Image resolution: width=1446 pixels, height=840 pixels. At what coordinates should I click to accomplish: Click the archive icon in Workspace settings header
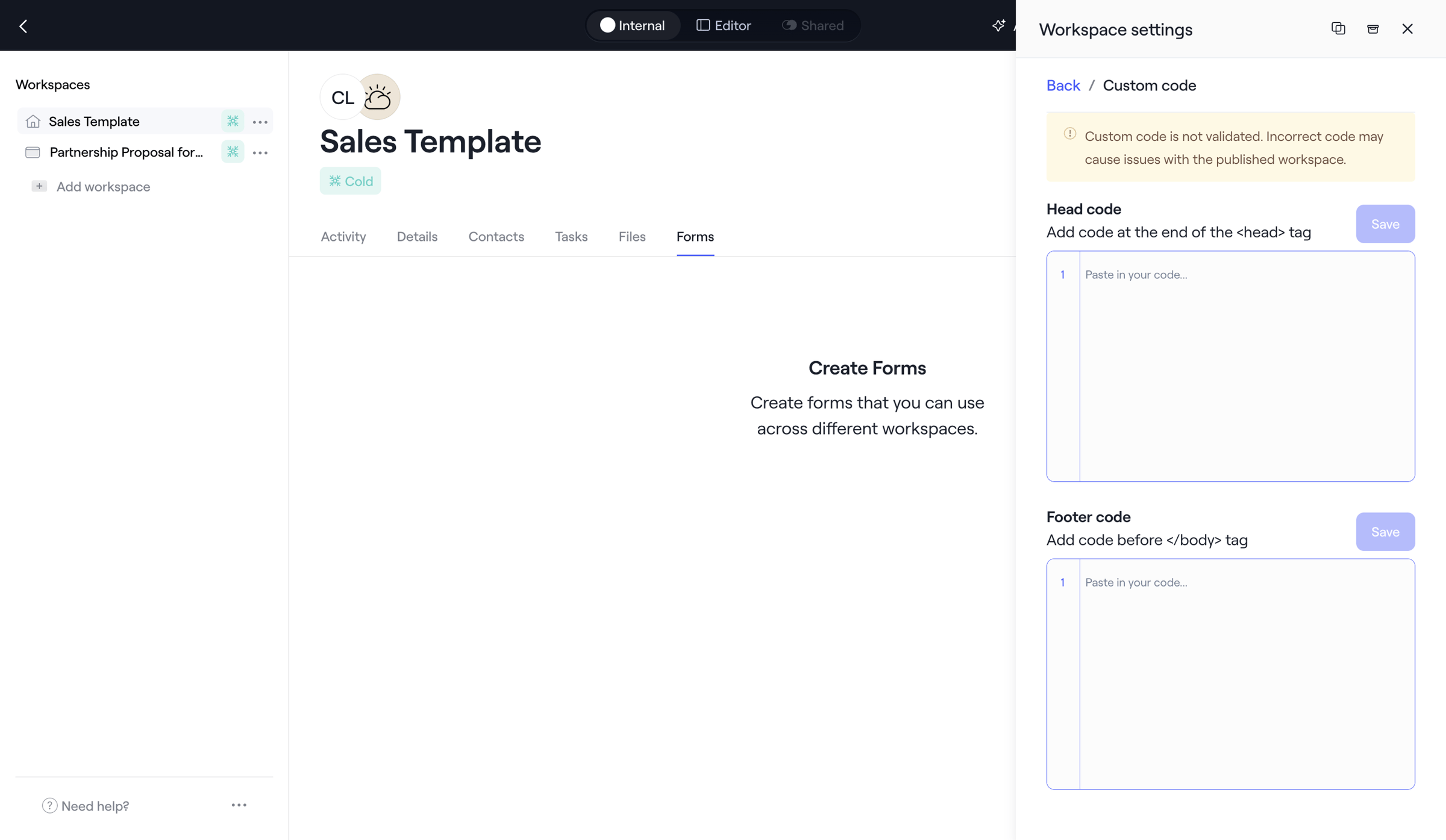(1373, 28)
